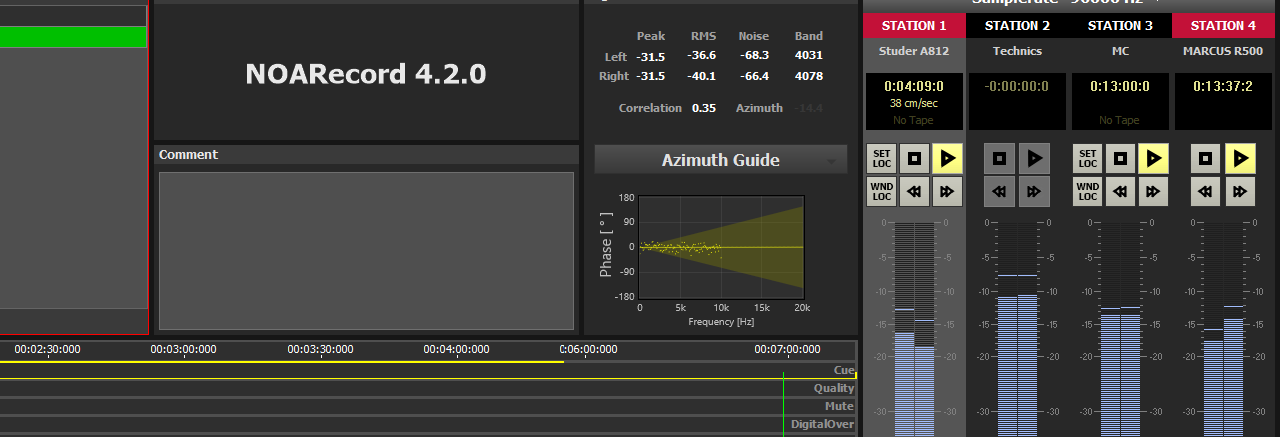Rewind the tape on Station 1
1280x437 pixels.
tap(914, 191)
